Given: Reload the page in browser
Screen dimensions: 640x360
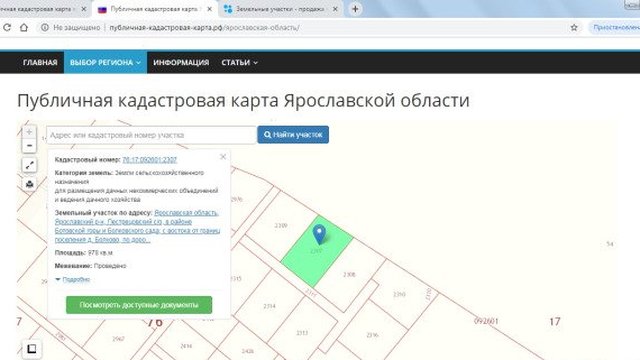Looking at the screenshot, I should click(x=7, y=28).
